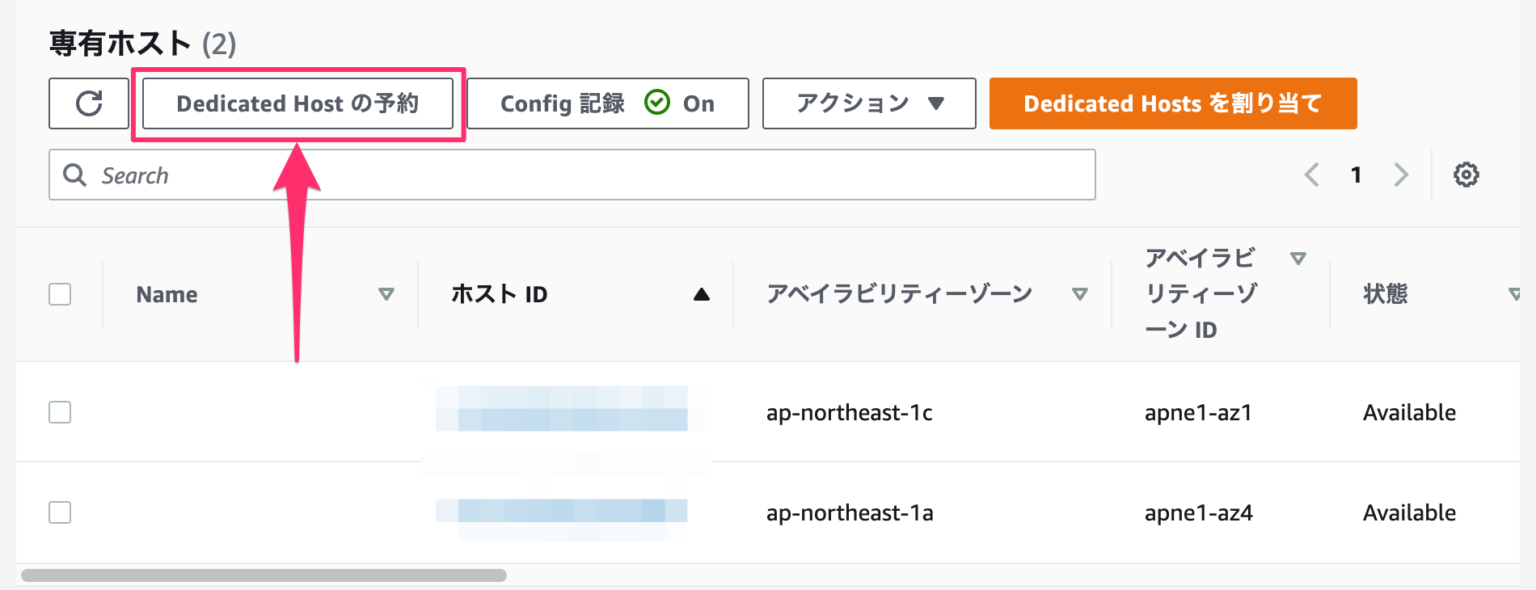Select all hosts using the header checkbox
Screen dimensions: 1536x590
[59, 293]
